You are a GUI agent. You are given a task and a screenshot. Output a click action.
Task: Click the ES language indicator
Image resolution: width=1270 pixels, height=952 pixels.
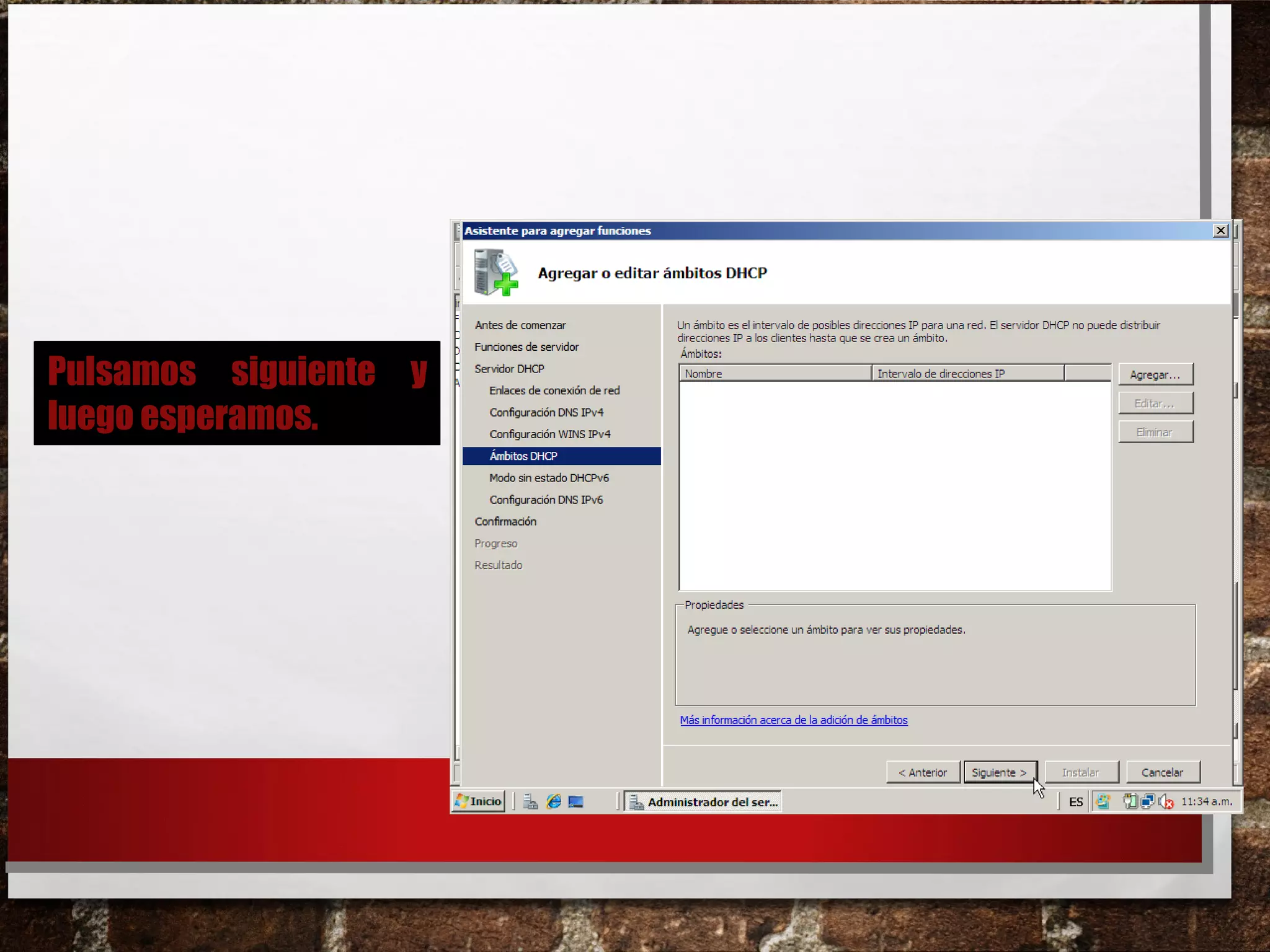pos(1076,802)
